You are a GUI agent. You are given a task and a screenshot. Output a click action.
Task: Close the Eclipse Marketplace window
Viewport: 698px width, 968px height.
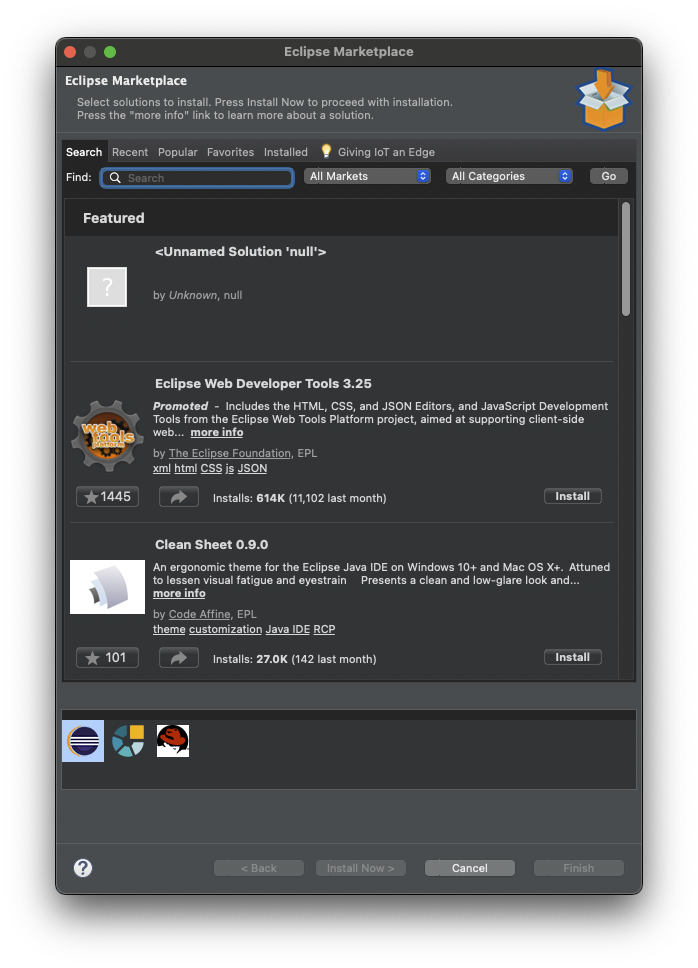coord(70,52)
